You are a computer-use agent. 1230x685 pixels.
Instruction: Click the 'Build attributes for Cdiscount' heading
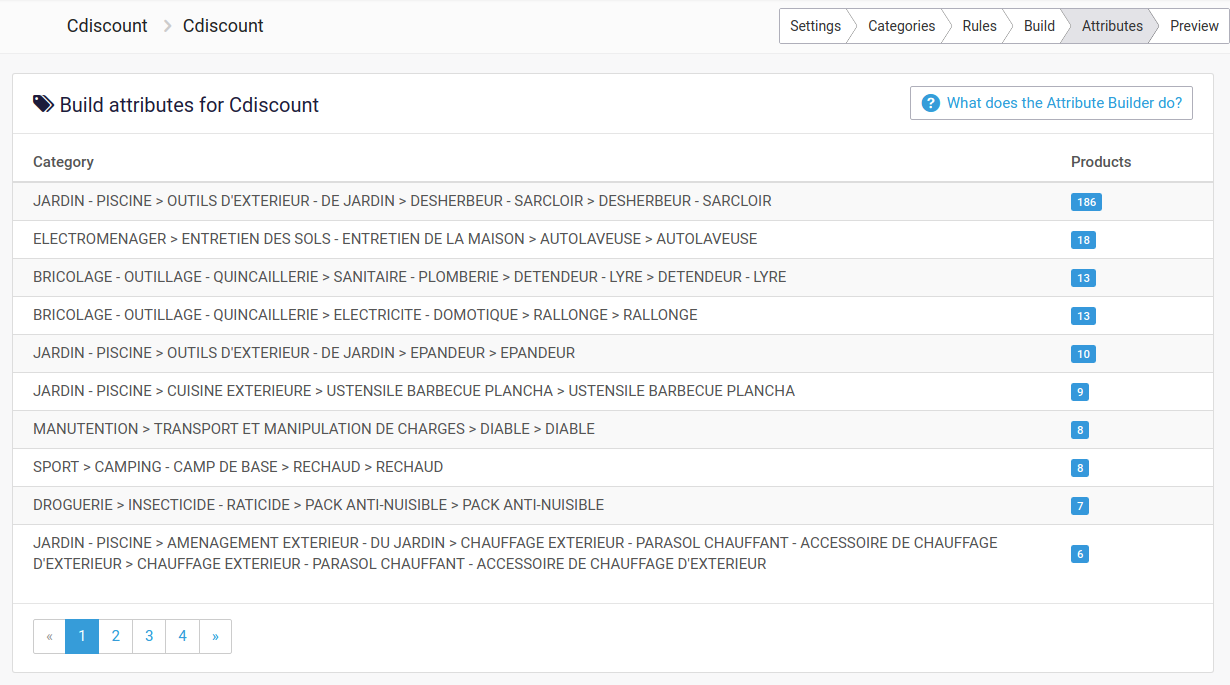pyautogui.click(x=189, y=105)
